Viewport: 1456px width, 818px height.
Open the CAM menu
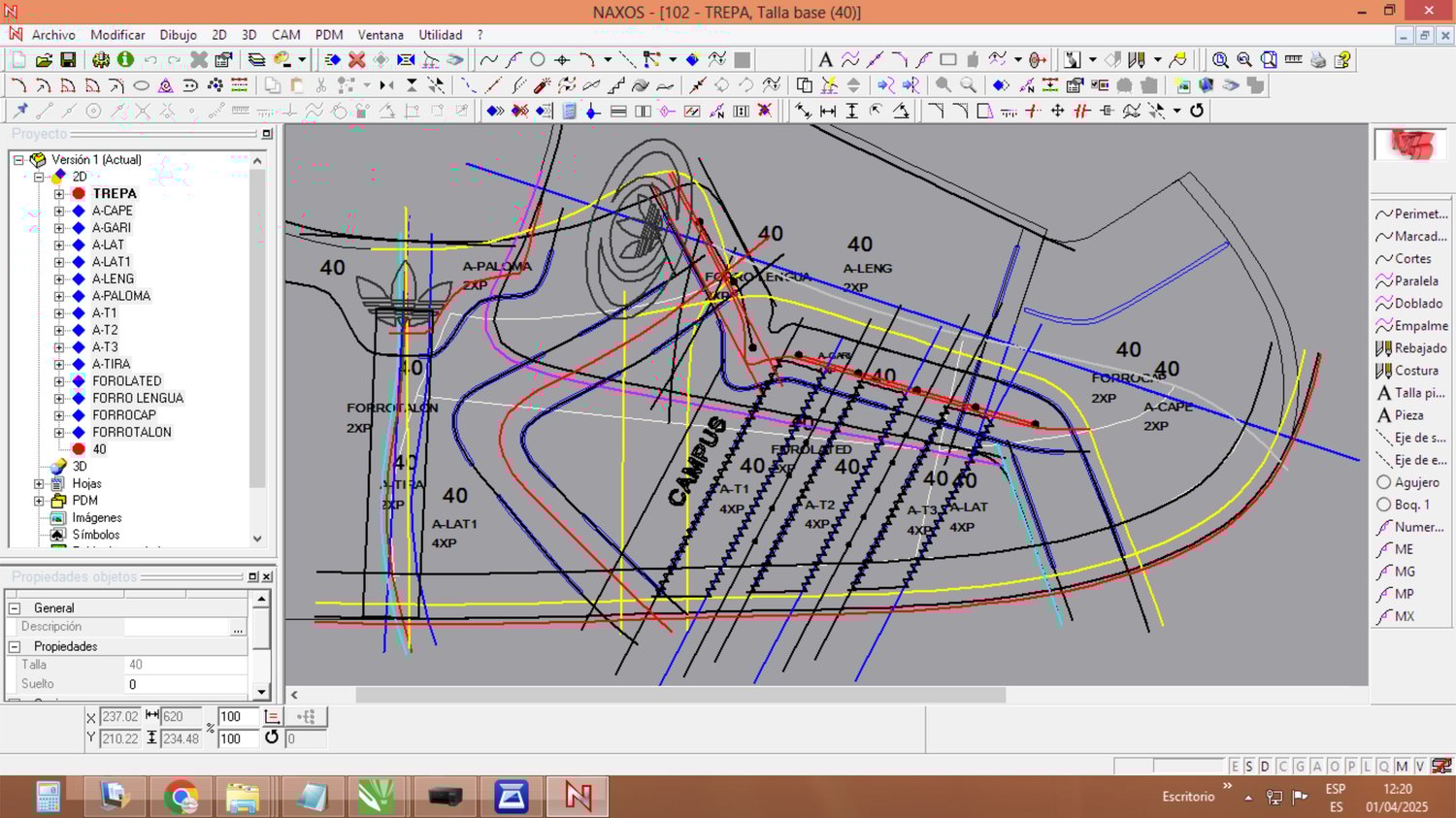[x=285, y=35]
